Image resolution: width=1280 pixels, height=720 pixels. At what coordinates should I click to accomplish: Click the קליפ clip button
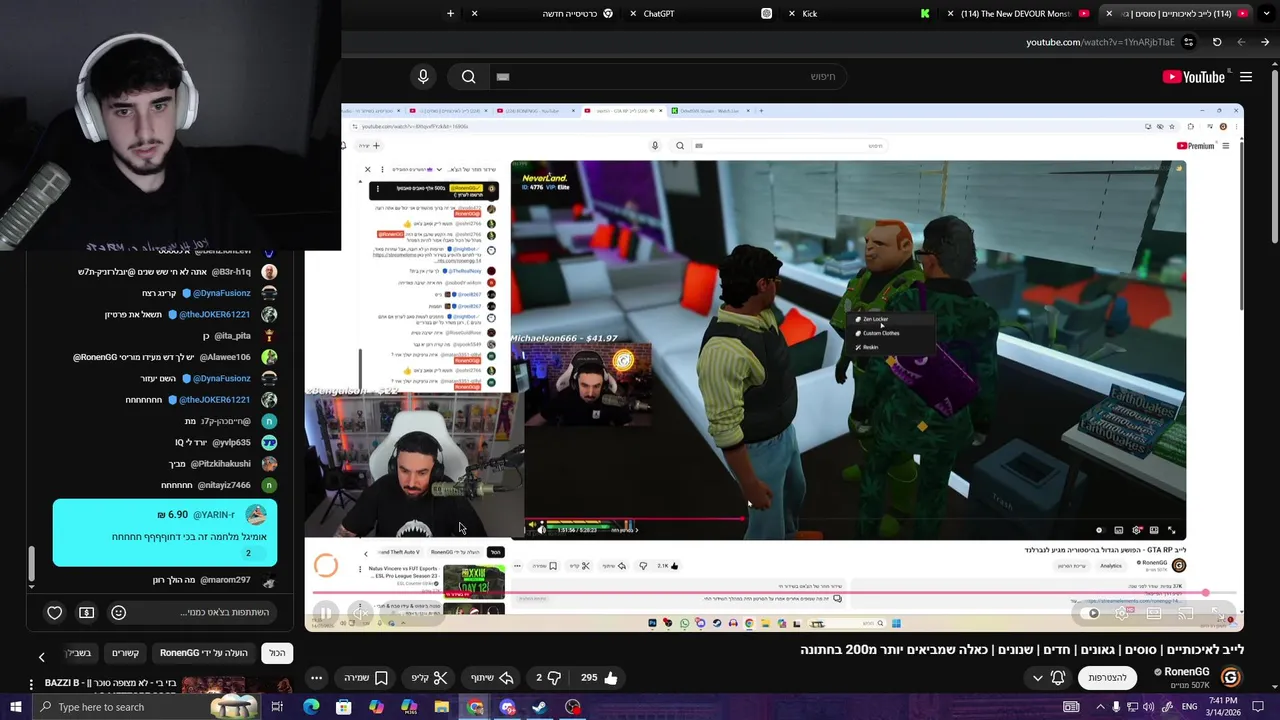point(429,678)
